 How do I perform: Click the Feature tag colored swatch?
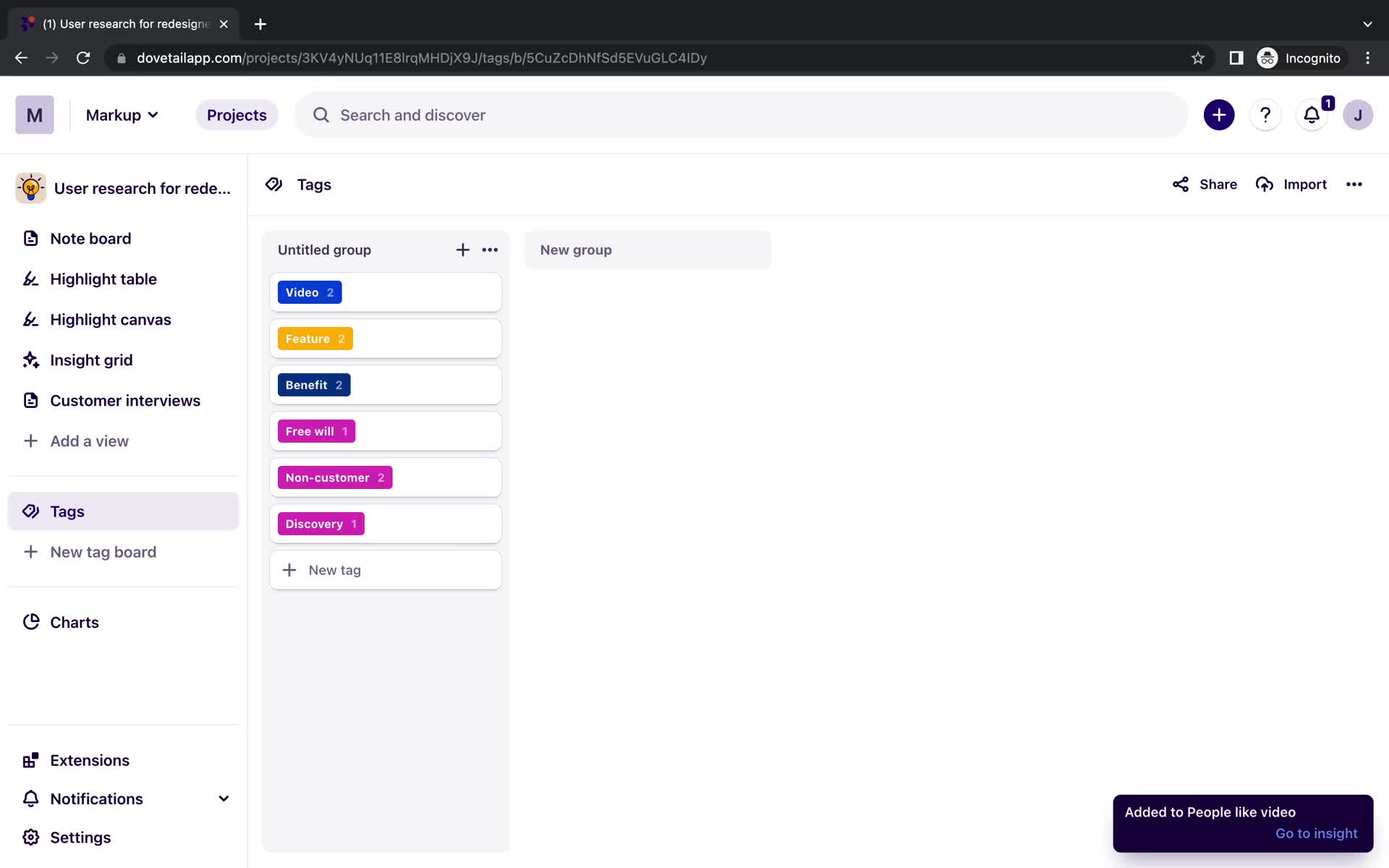click(315, 338)
